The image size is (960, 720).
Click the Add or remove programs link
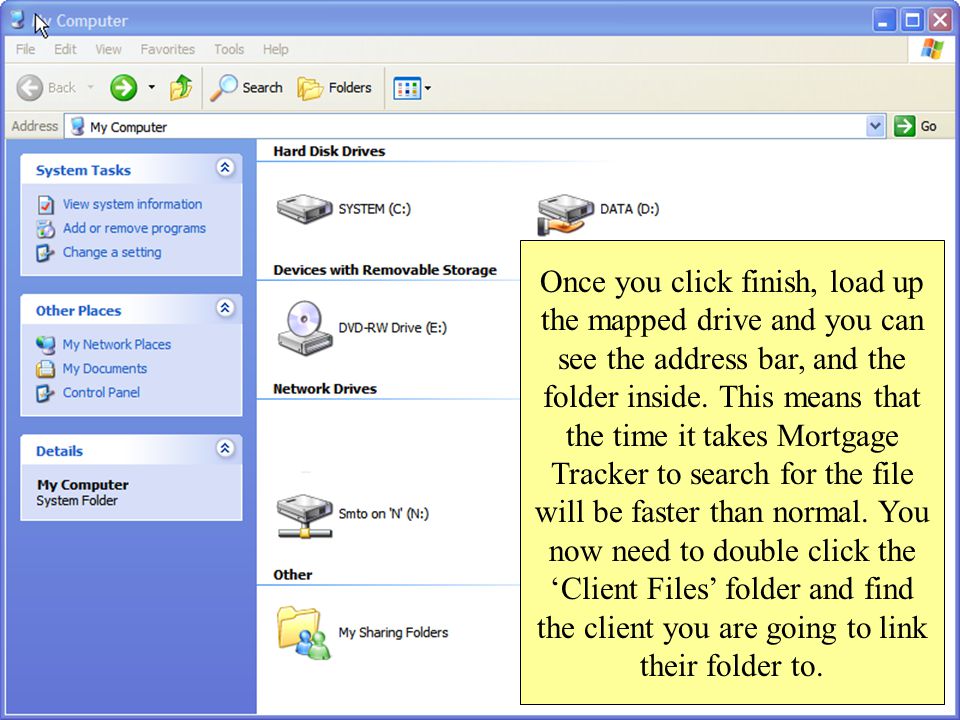[134, 228]
